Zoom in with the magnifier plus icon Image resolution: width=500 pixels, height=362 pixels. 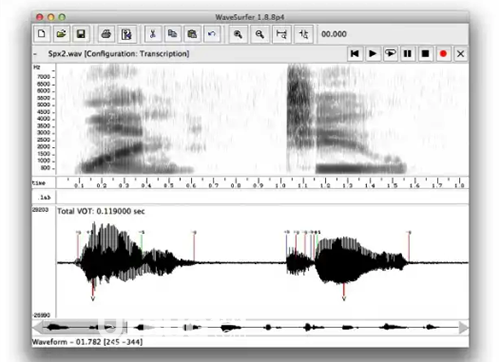(x=238, y=34)
